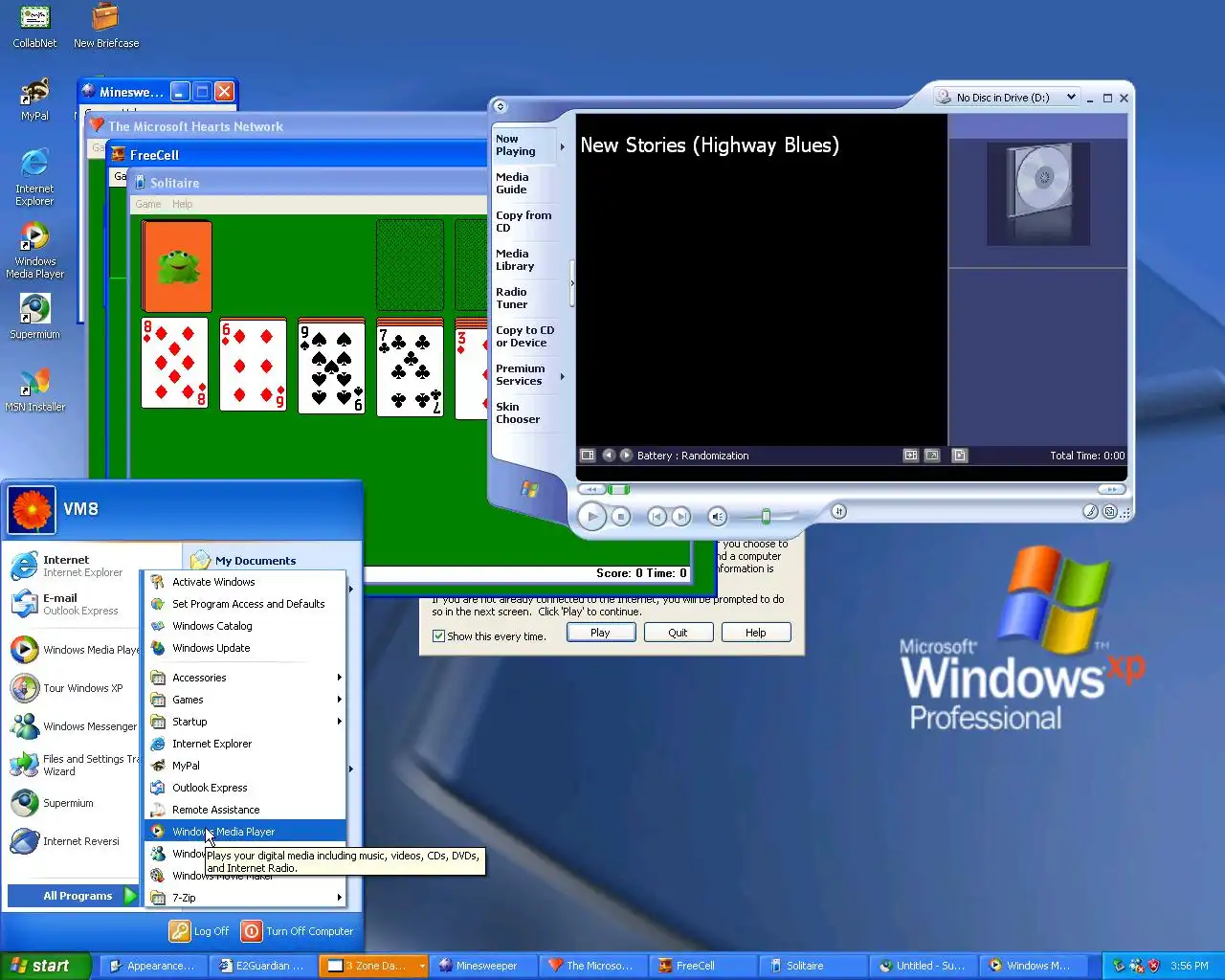Open the Supermium desktop shortcut
The image size is (1225, 980).
pyautogui.click(x=34, y=317)
